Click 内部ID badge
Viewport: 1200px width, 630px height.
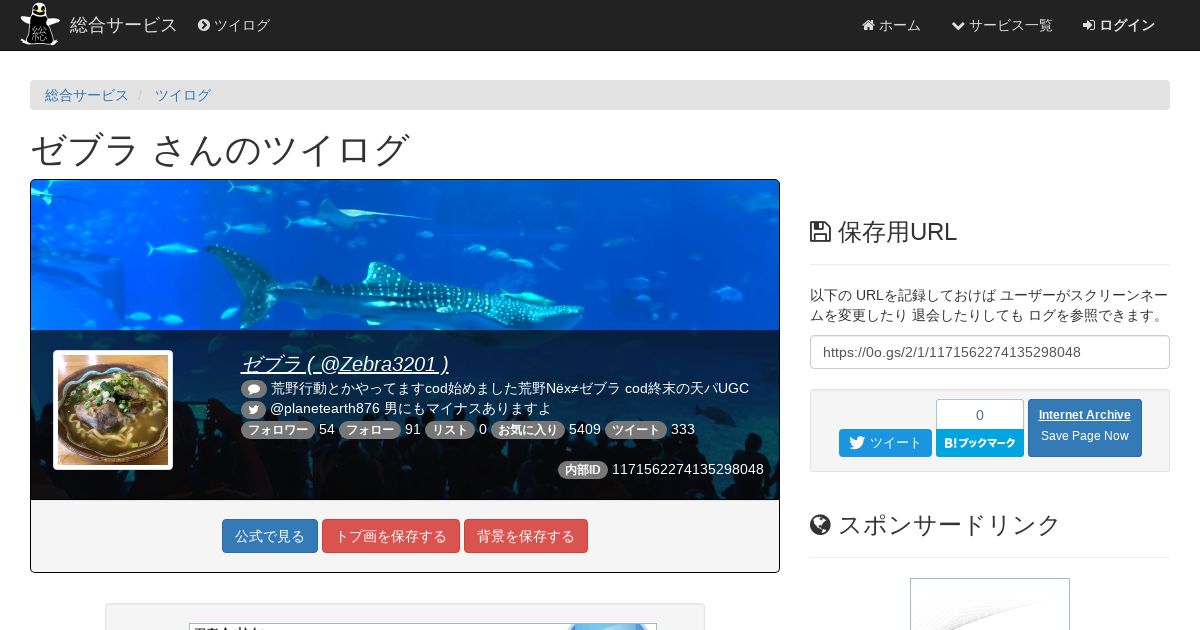pyautogui.click(x=583, y=470)
